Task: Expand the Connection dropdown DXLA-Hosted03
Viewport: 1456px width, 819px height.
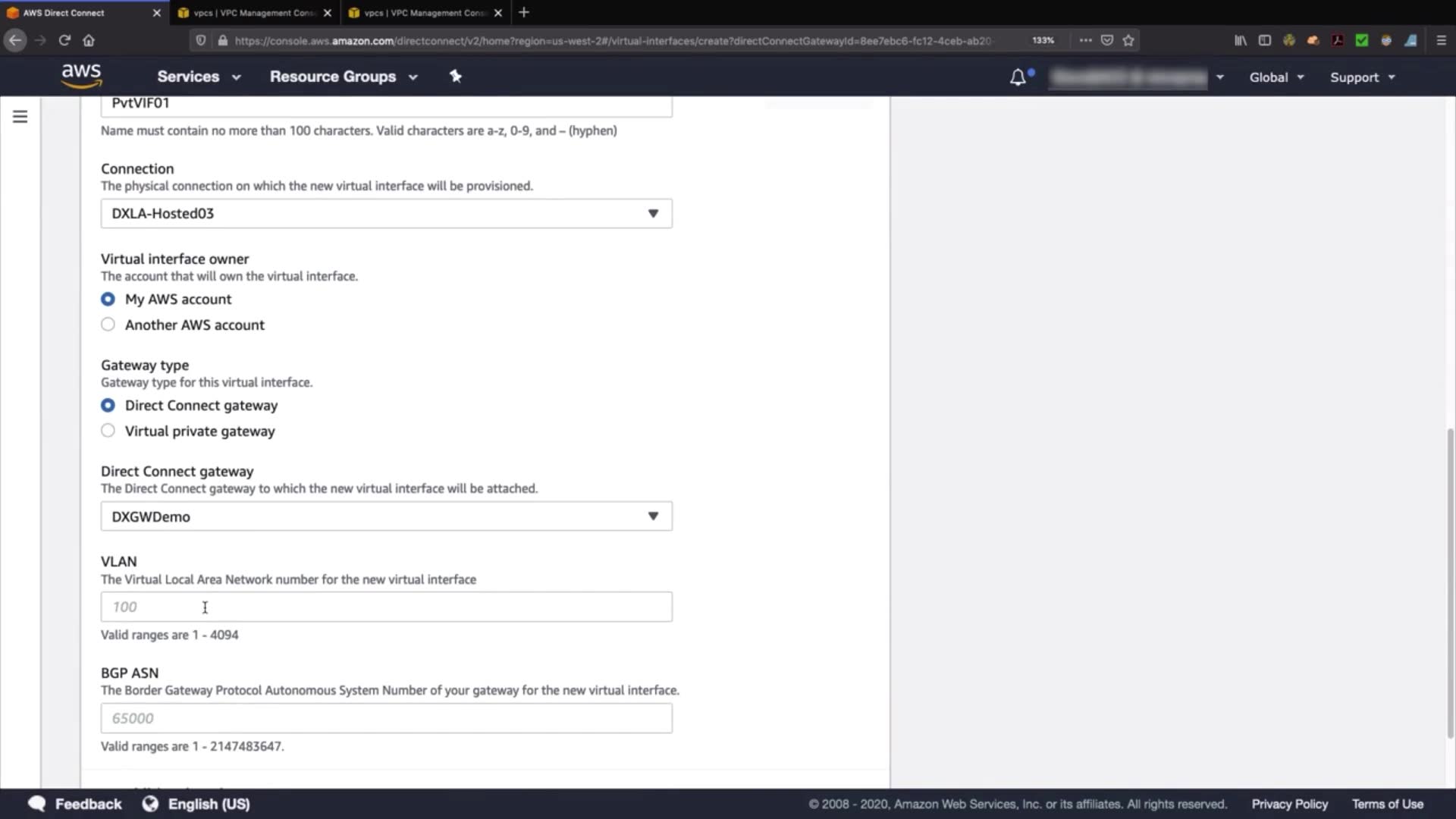Action: (x=386, y=214)
